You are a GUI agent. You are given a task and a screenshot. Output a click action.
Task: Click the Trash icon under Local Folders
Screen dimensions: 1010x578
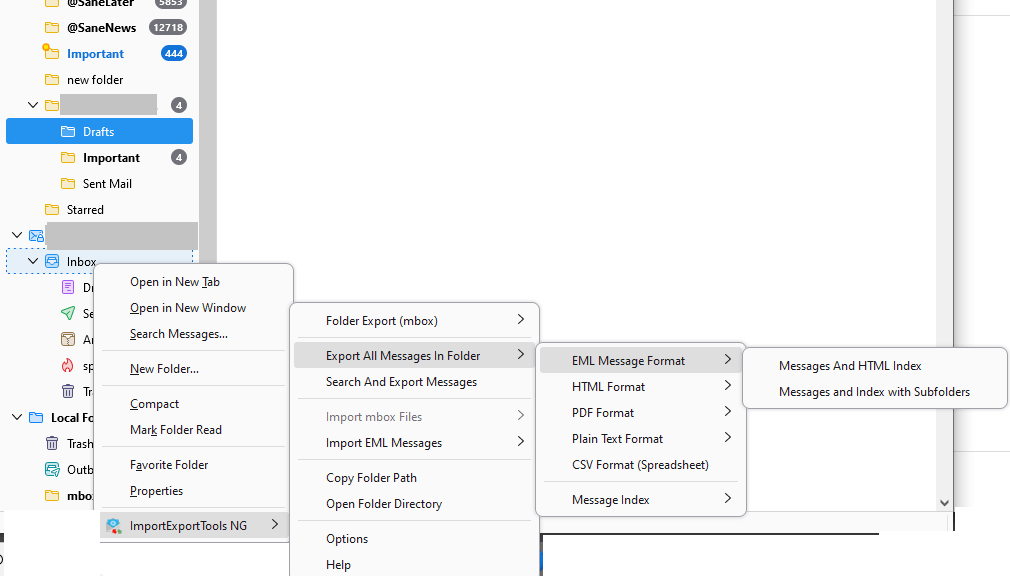(x=52, y=443)
